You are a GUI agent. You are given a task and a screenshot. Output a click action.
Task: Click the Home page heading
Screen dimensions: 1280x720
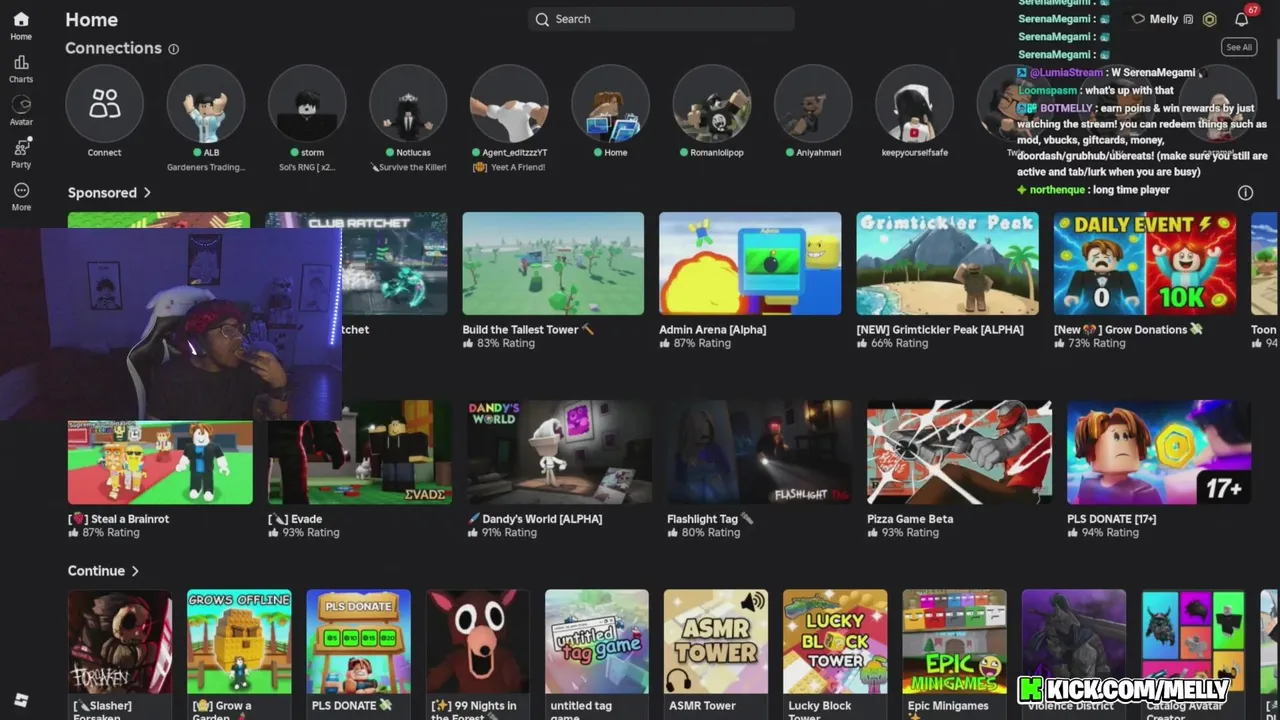91,19
